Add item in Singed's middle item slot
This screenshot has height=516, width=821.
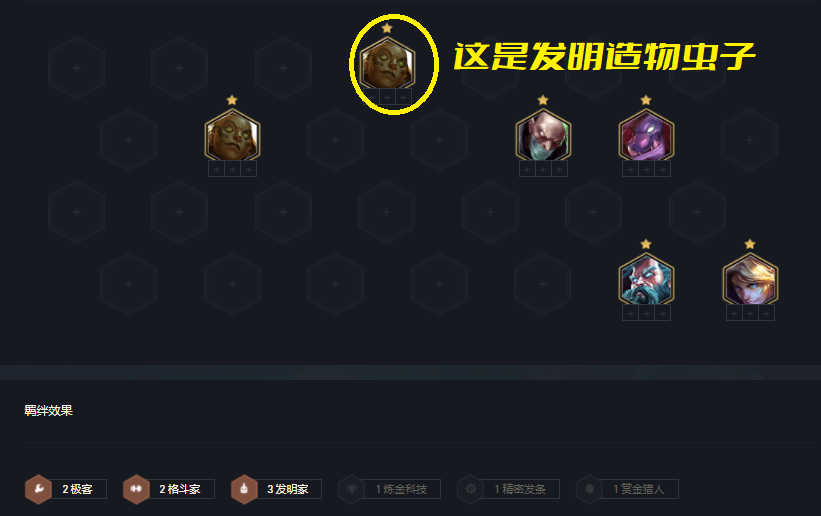pyautogui.click(x=543, y=169)
